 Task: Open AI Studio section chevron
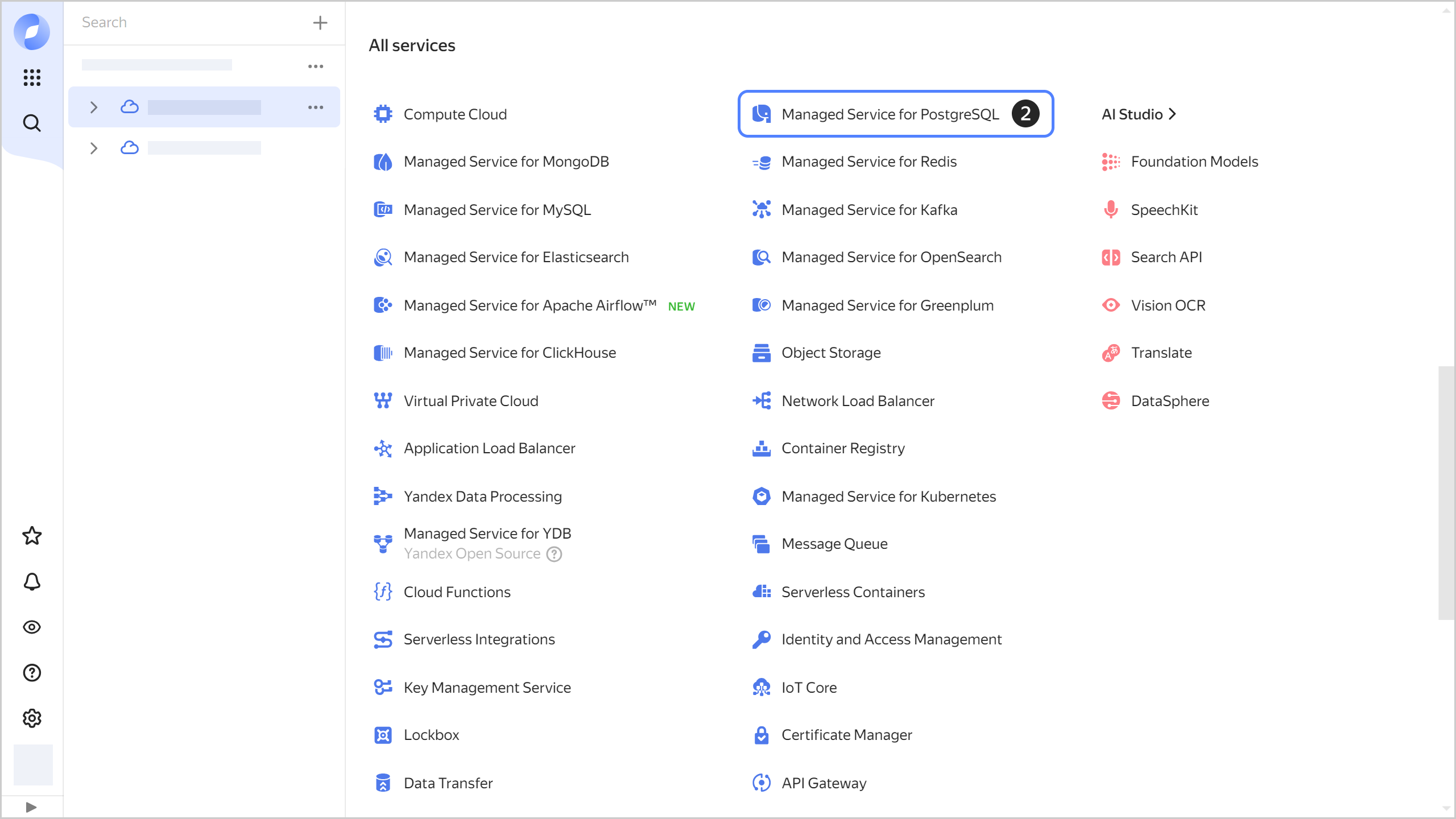coord(1172,114)
